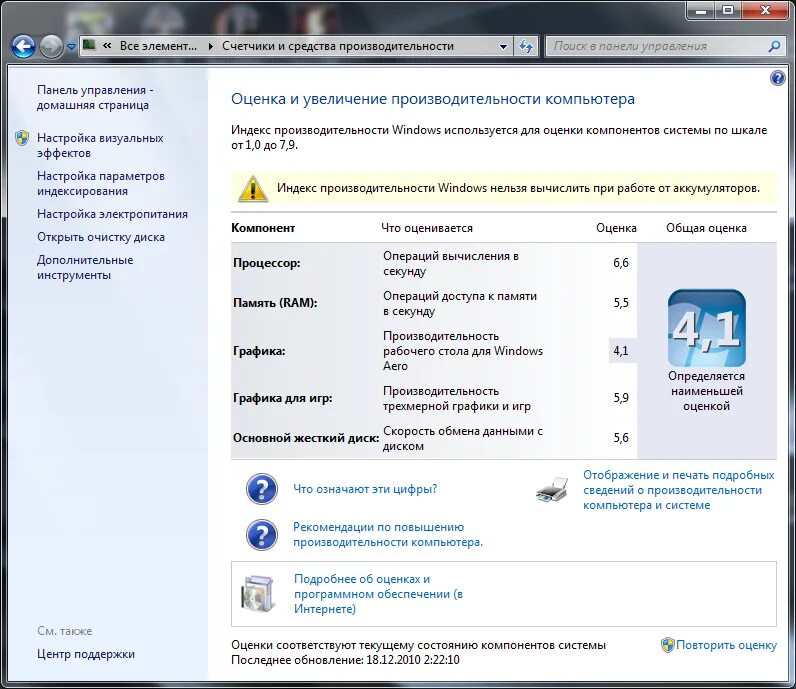Click the Оценка column header
The height and width of the screenshot is (689, 796).
616,228
